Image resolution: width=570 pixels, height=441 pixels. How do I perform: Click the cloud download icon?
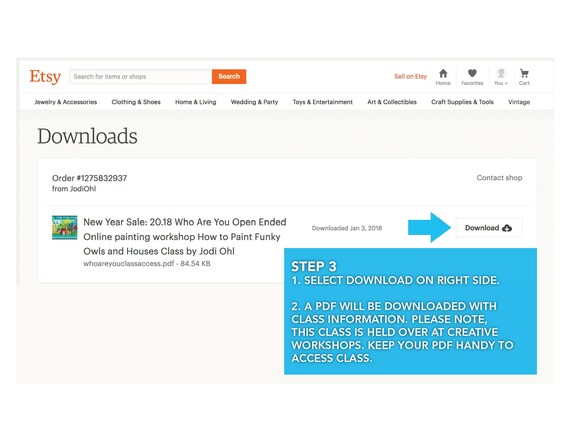coord(507,228)
